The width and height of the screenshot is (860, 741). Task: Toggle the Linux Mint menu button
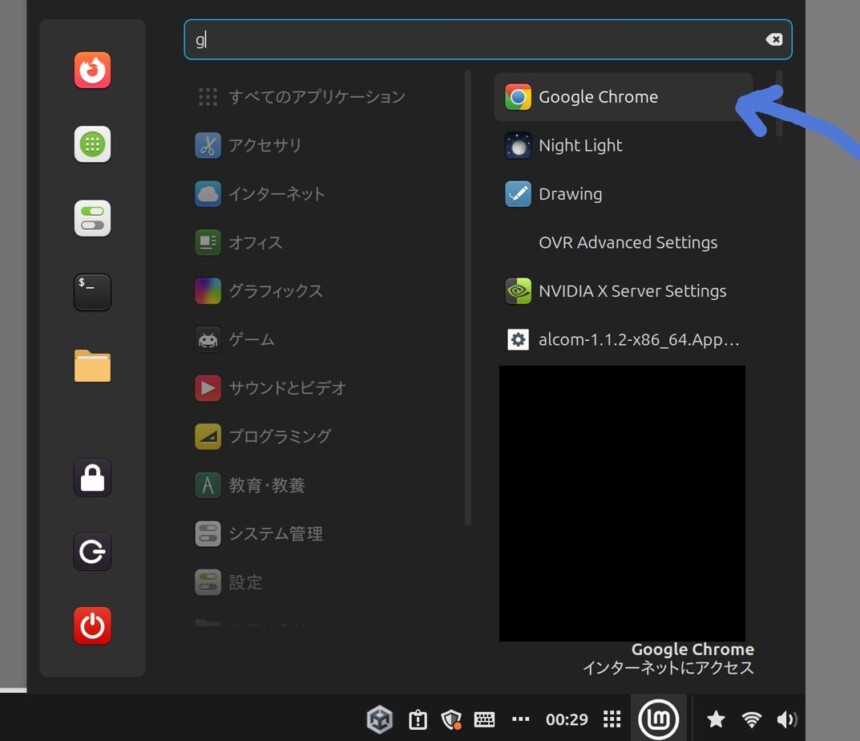[x=658, y=719]
